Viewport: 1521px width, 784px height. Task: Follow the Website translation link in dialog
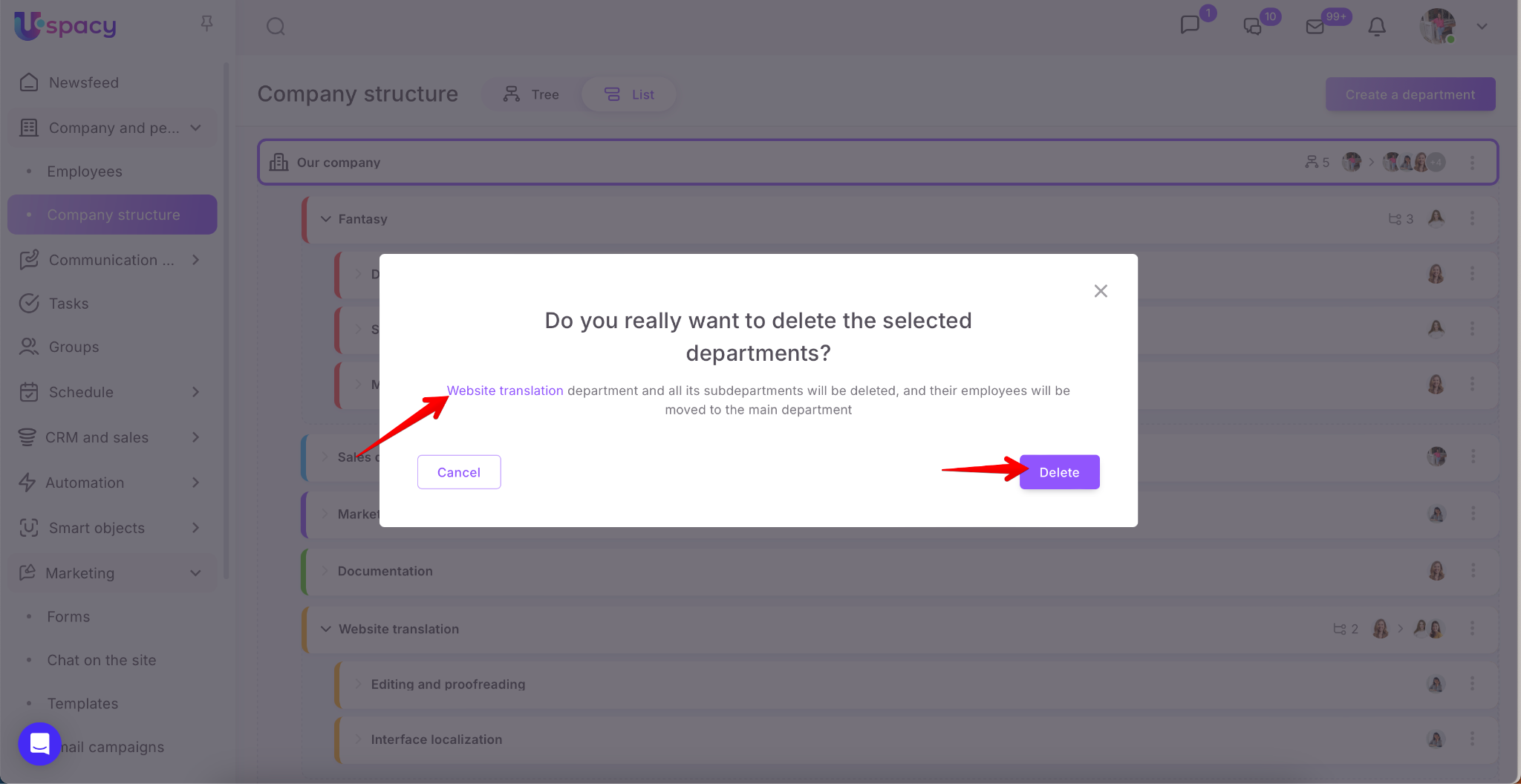[x=505, y=391]
